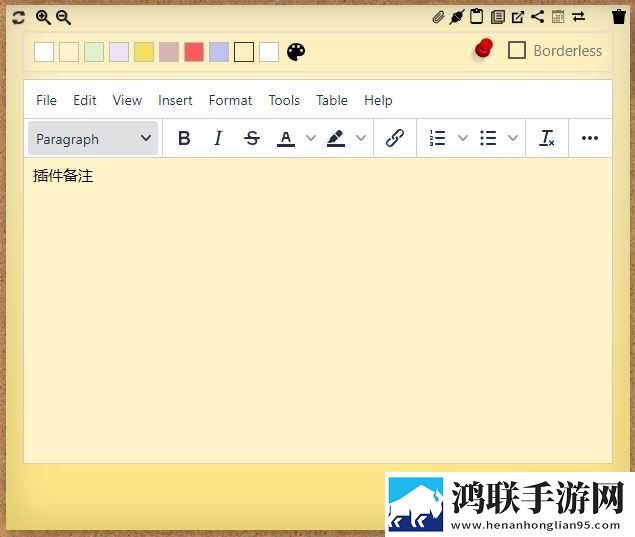Delete the note with the trash icon
Viewport: 635px width, 537px height.
click(619, 17)
